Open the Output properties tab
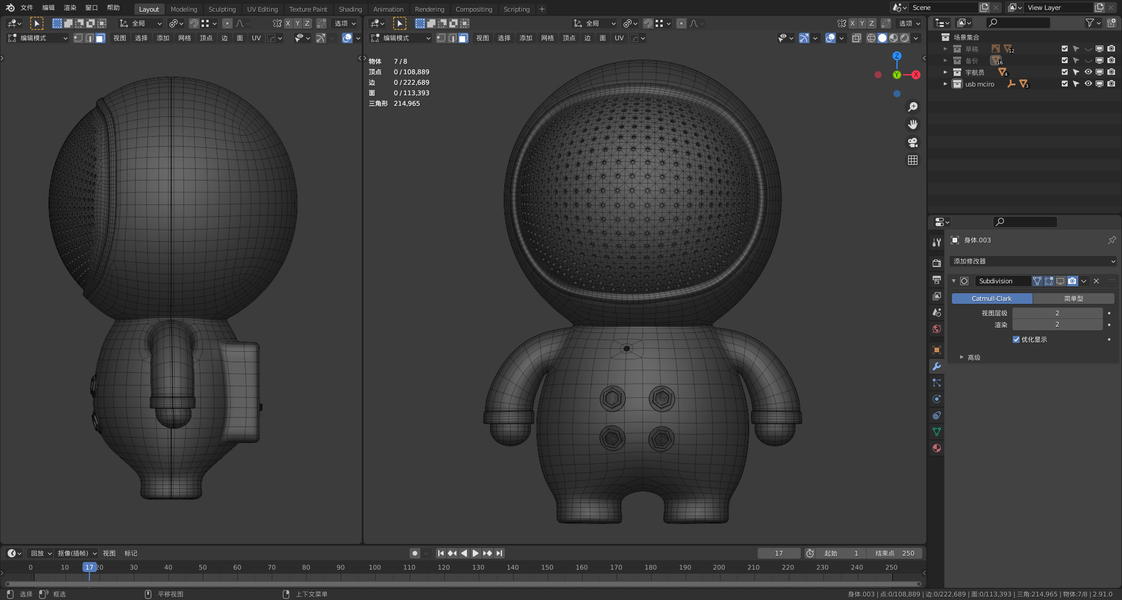Screen dimensions: 1122x600 click(937, 280)
